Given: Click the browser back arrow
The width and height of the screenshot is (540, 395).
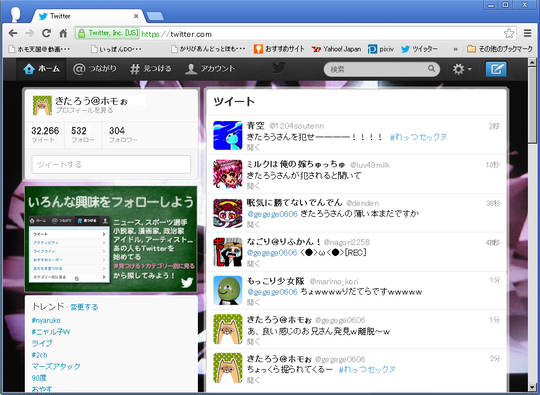Looking at the screenshot, I should (x=13, y=33).
